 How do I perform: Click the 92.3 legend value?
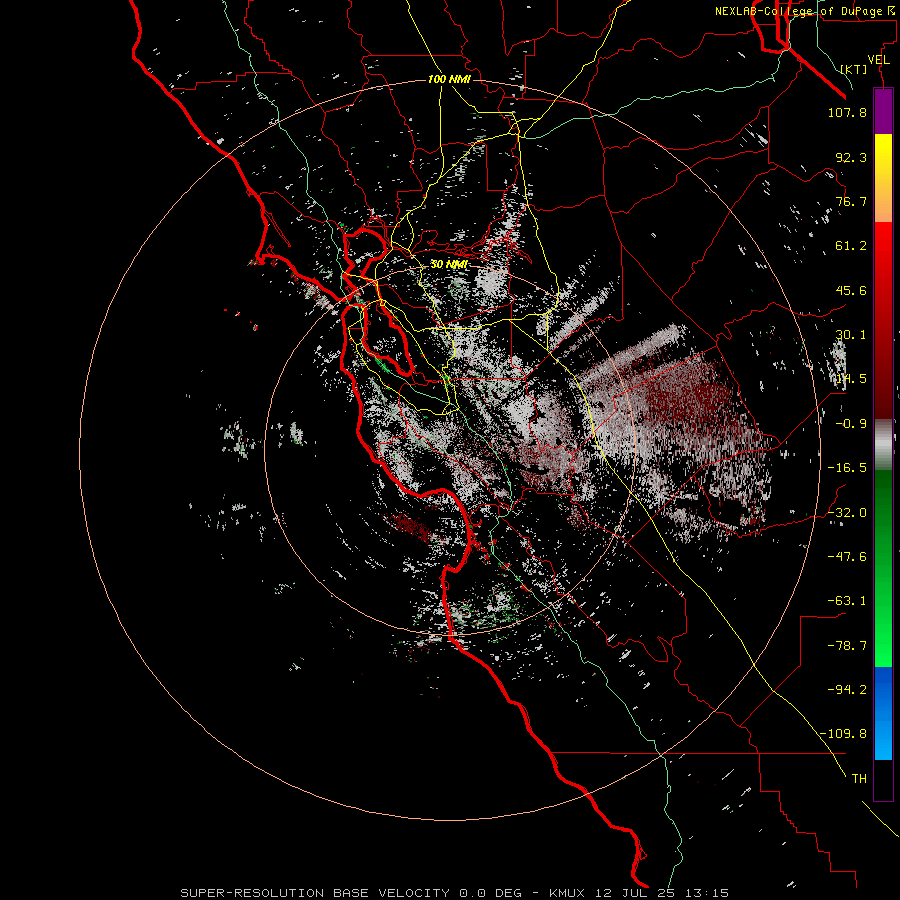point(851,157)
